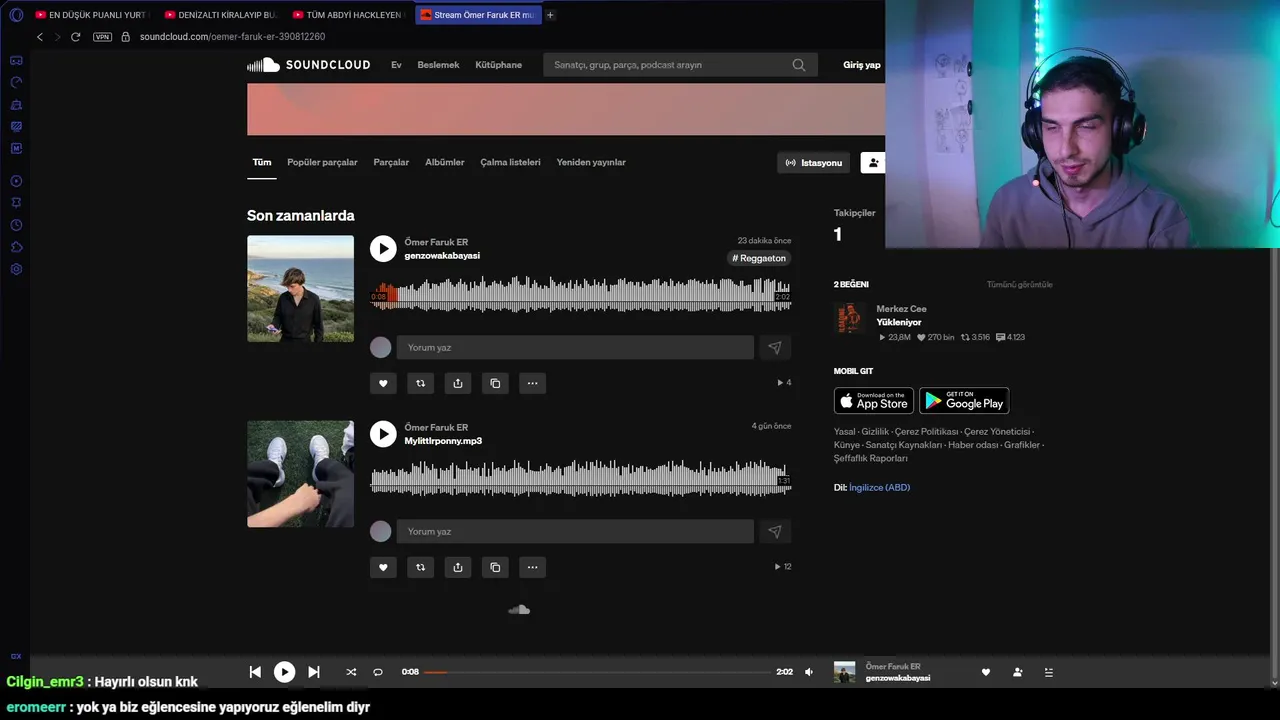Share the genzowakabayasi track
The image size is (1280, 720).
coord(458,383)
